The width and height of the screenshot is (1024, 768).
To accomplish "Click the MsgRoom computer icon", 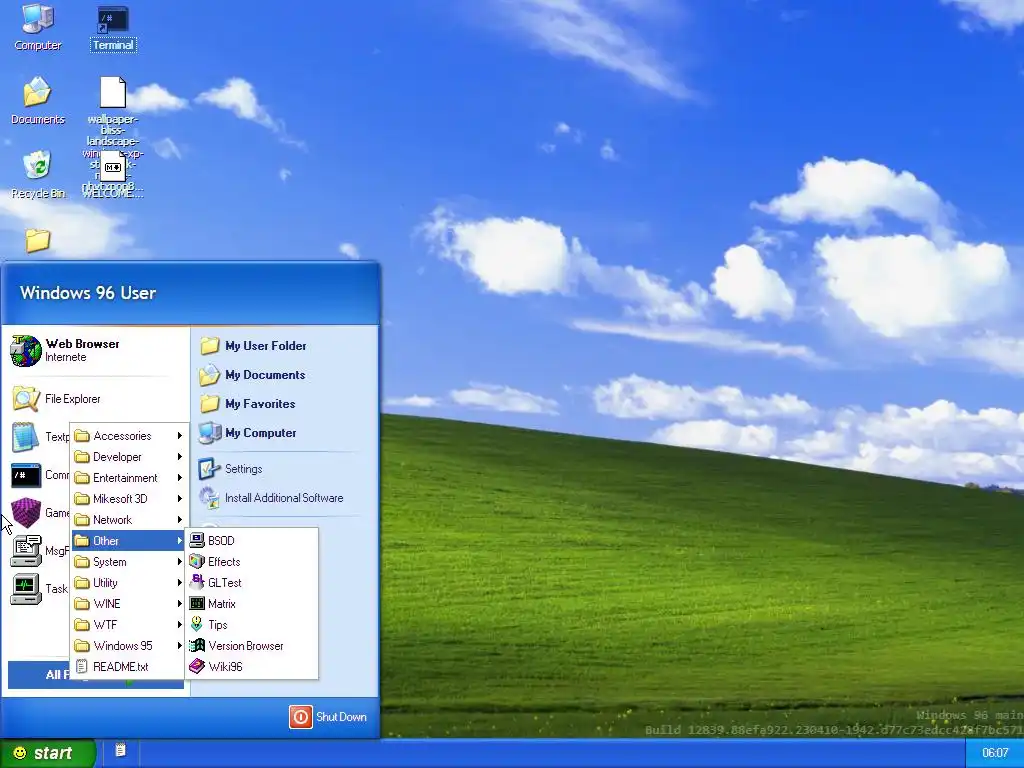I will pyautogui.click(x=26, y=551).
